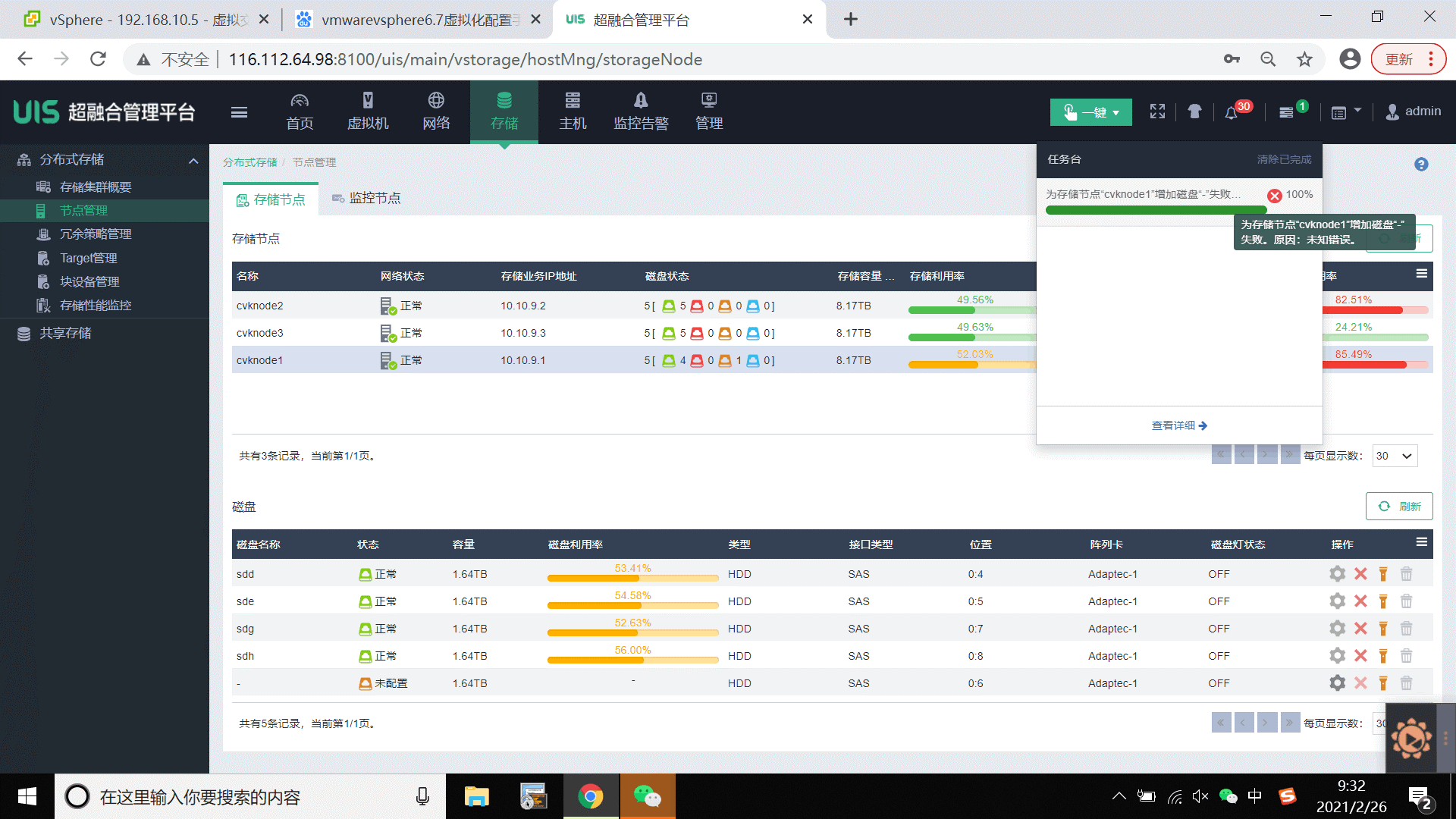Viewport: 1456px width, 819px height.
Task: Click the fullscreen expand icon in header
Action: (x=1157, y=112)
